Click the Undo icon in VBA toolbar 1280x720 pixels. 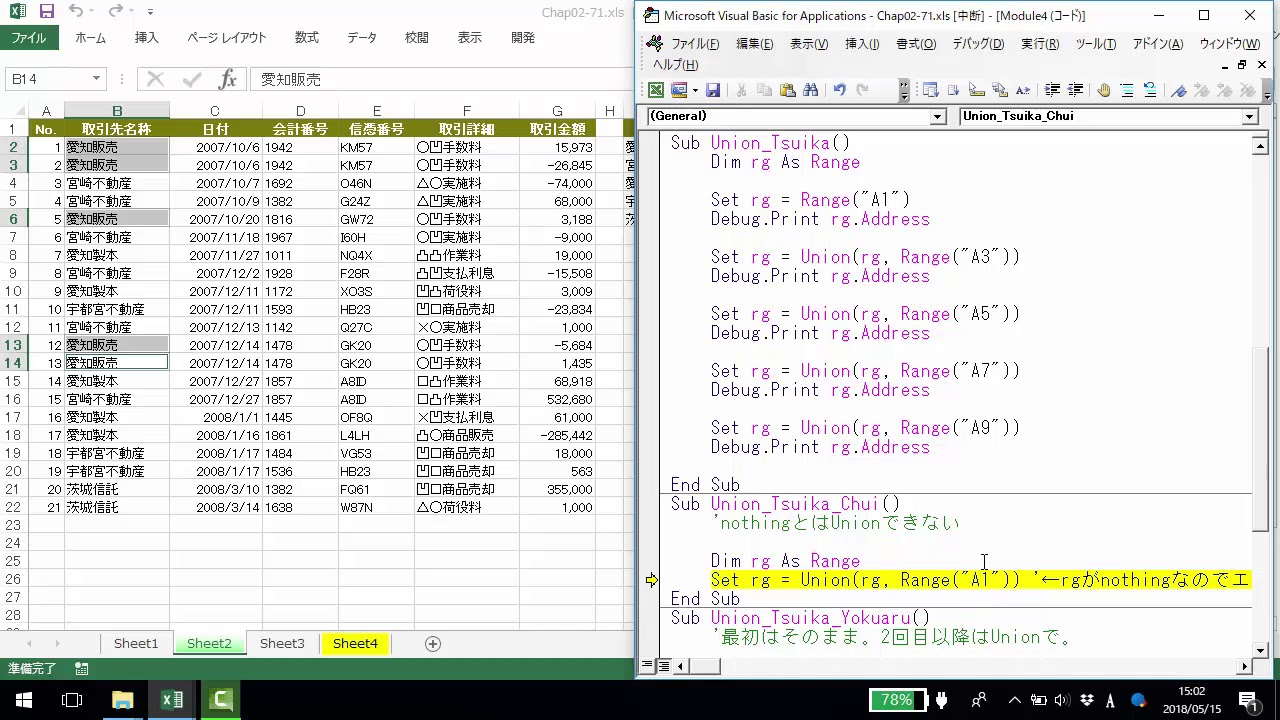pos(839,90)
